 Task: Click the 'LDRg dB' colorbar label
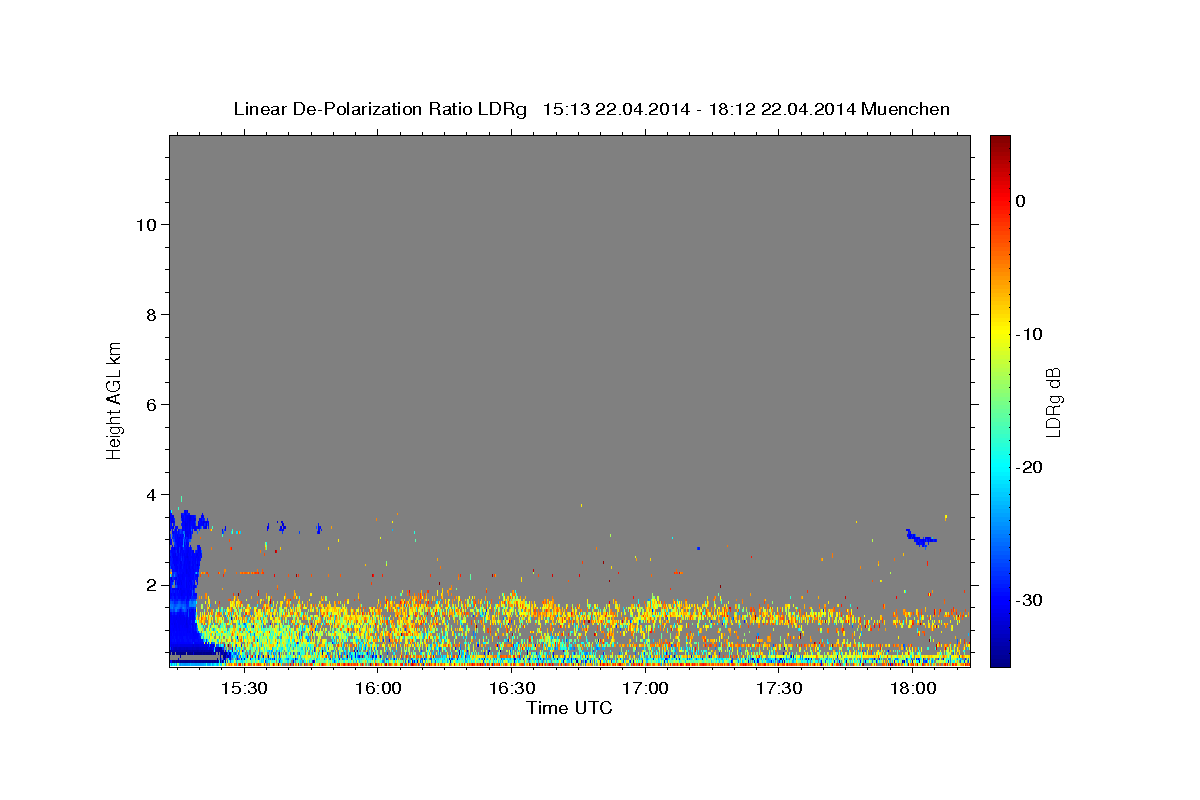(x=1052, y=402)
